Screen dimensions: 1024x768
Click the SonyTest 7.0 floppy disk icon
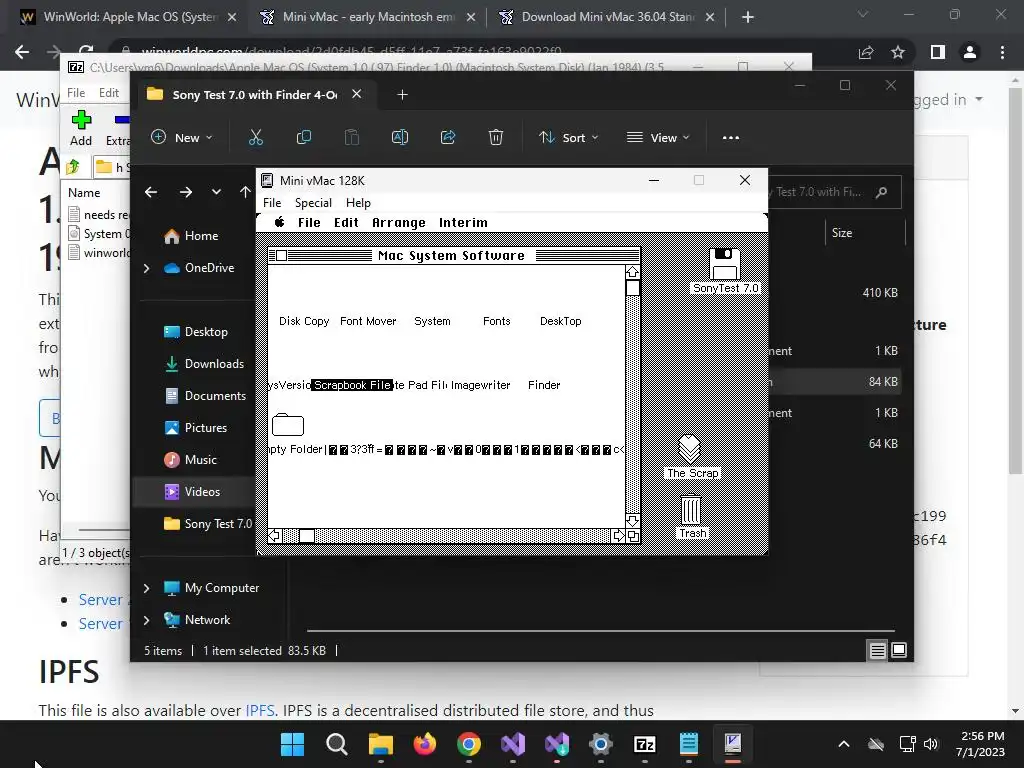pyautogui.click(x=725, y=264)
